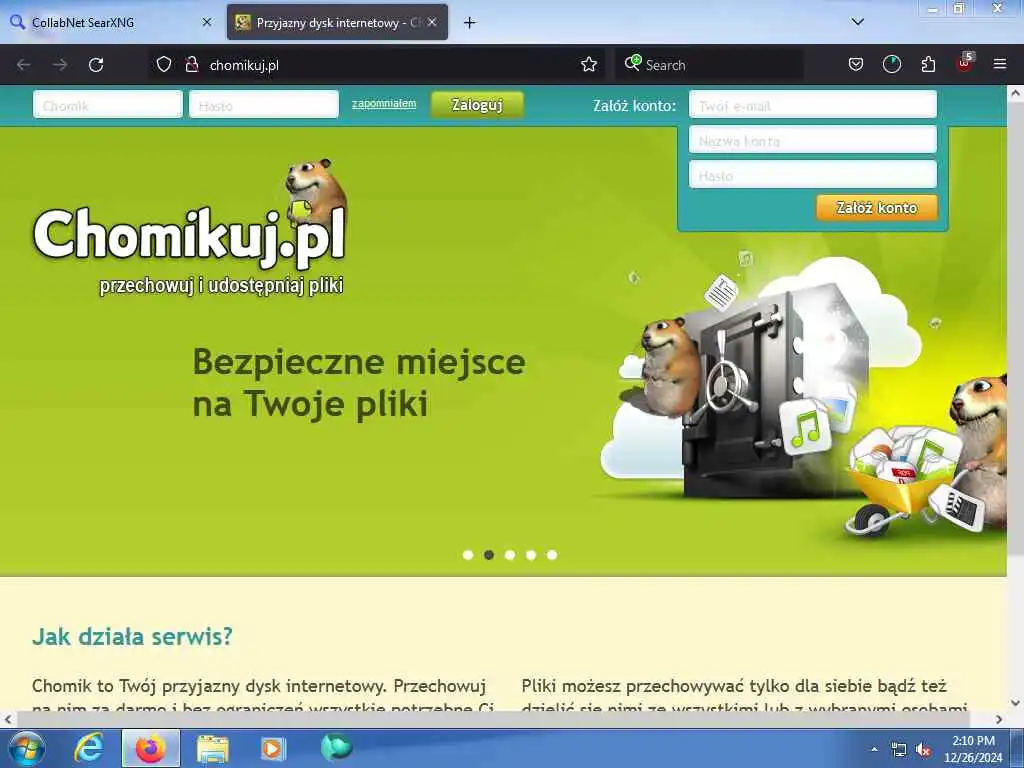Click the uBlock extension icon with badge 5
Viewport: 1024px width, 768px height.
(964, 63)
